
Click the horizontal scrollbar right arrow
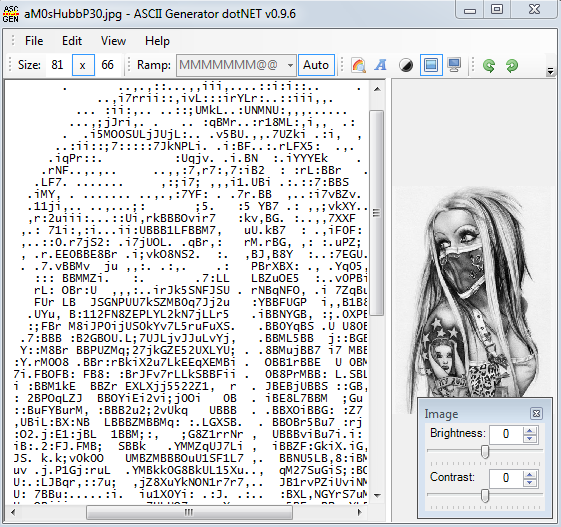point(360,512)
